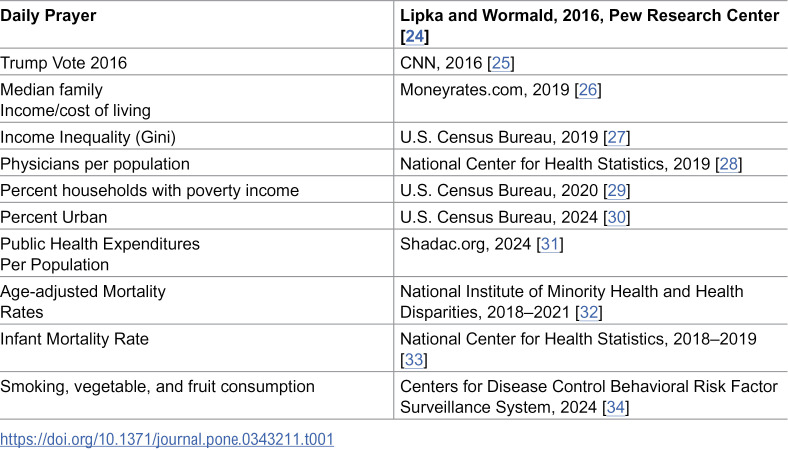Open citation 24 for Pew Research Center

pyautogui.click(x=415, y=36)
